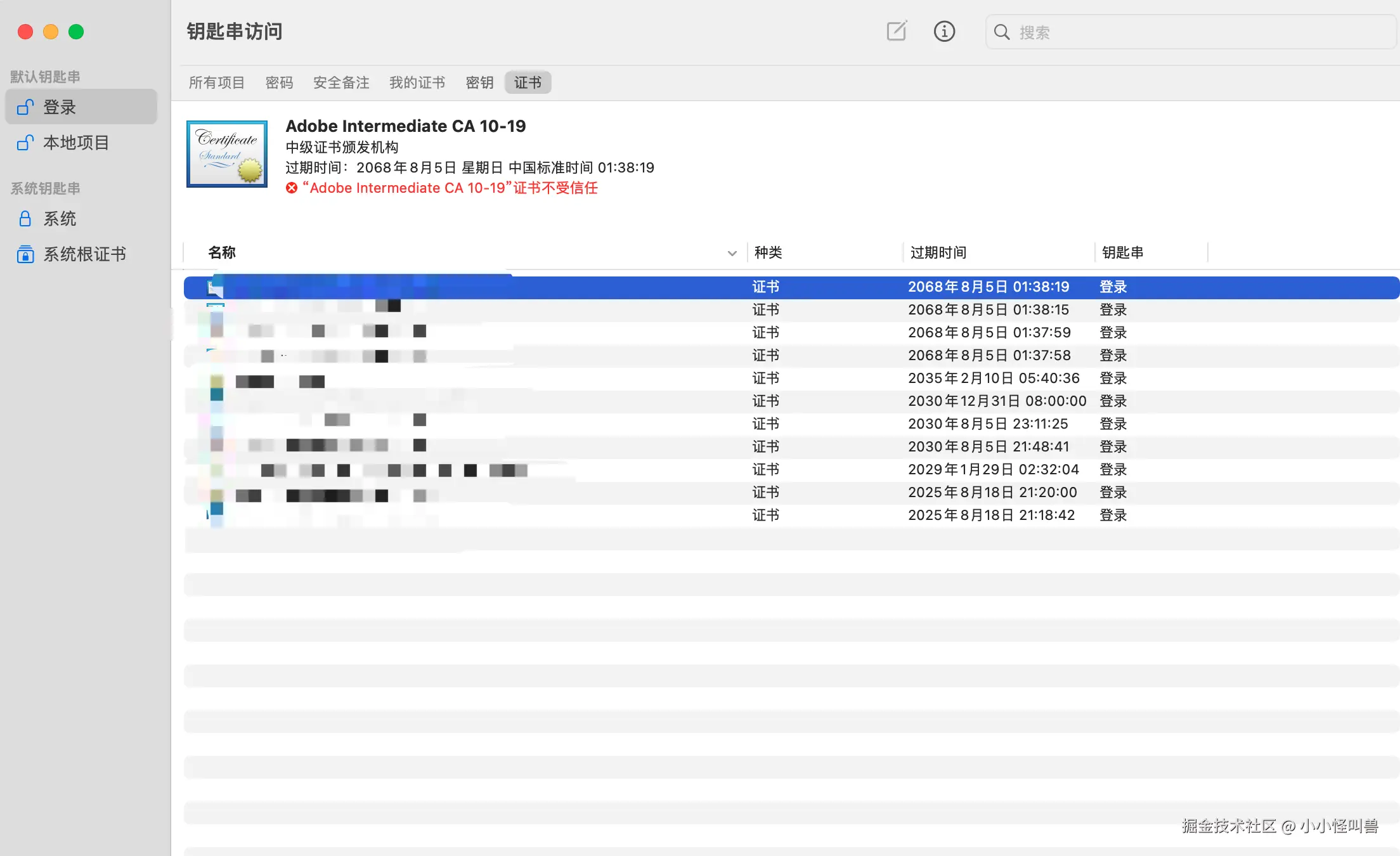
Task: Click the 钥匙串 column header
Action: click(1122, 252)
